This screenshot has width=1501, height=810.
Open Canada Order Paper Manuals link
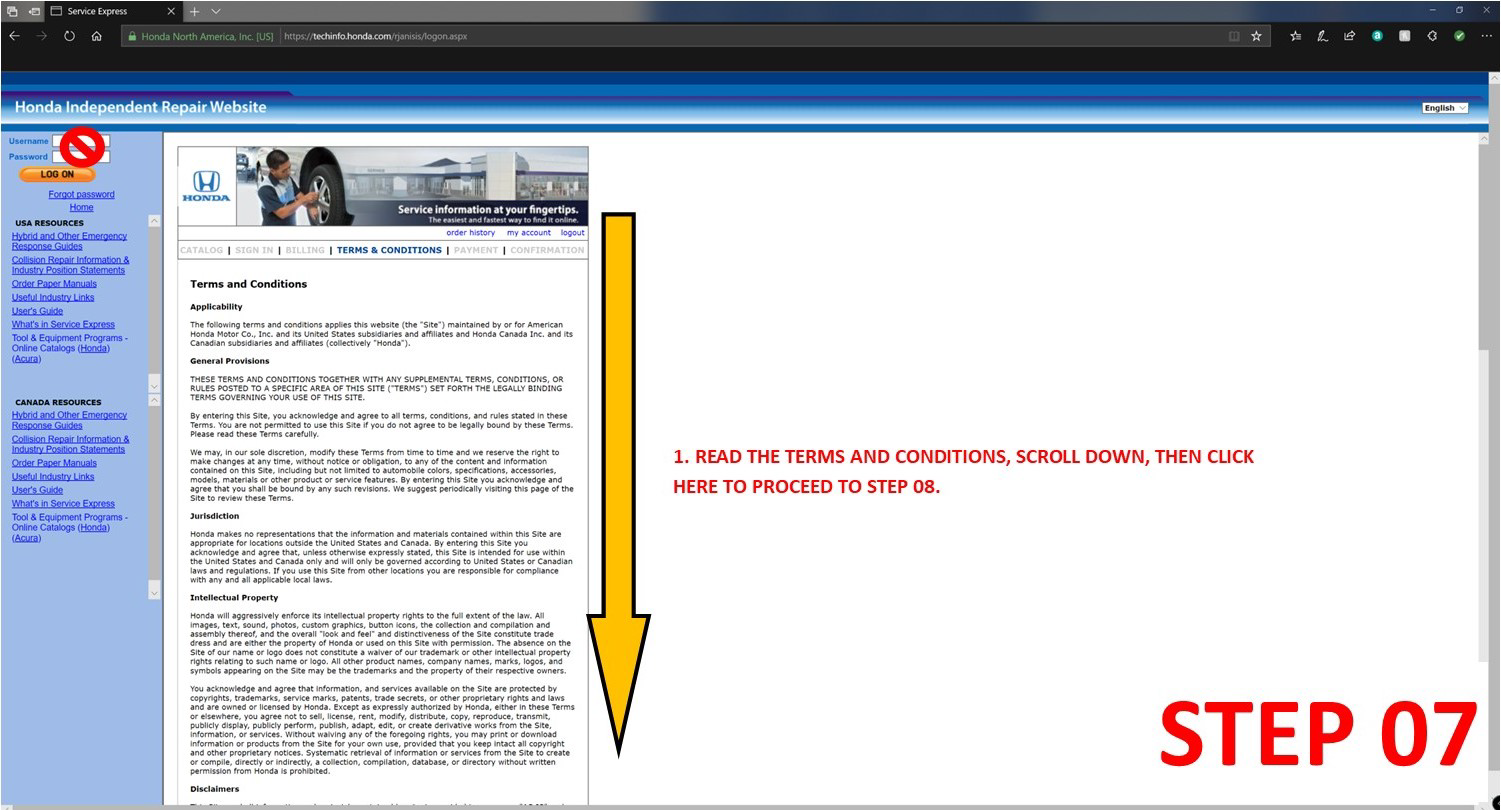click(54, 463)
